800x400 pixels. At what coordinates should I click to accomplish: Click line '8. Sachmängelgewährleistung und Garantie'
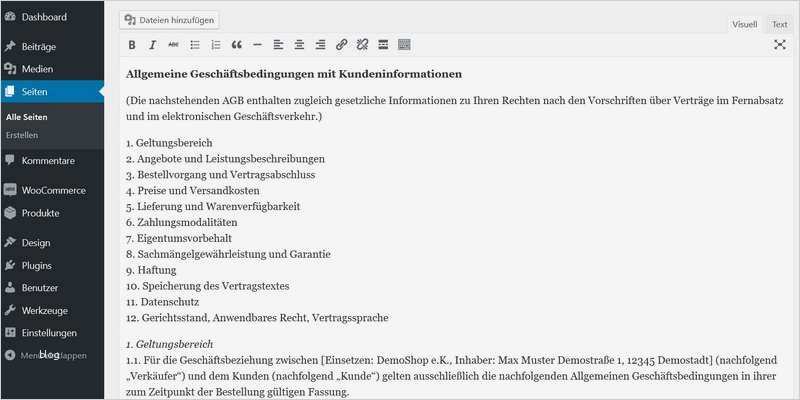(229, 254)
